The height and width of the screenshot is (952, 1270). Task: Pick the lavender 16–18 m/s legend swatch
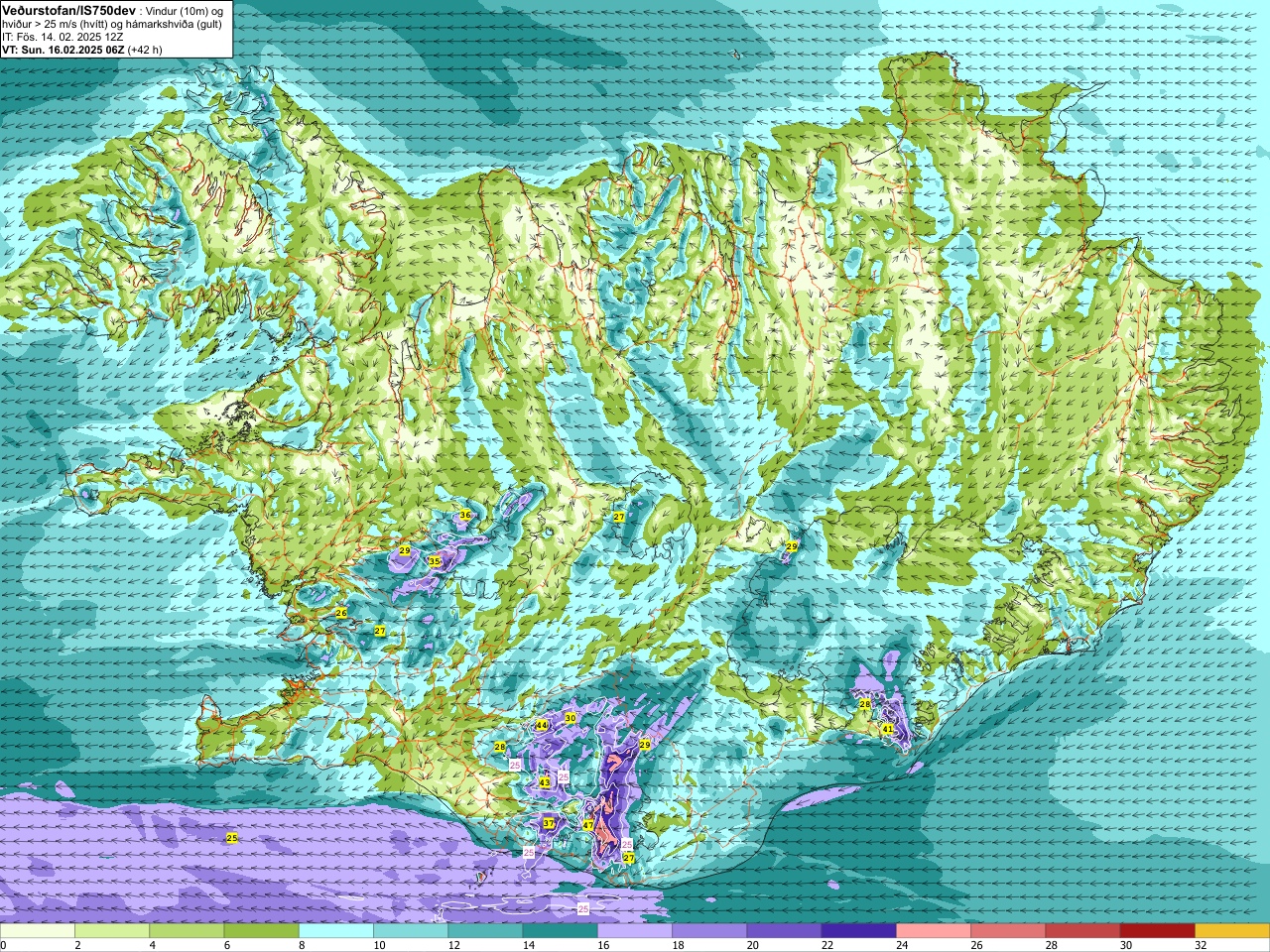[635, 931]
